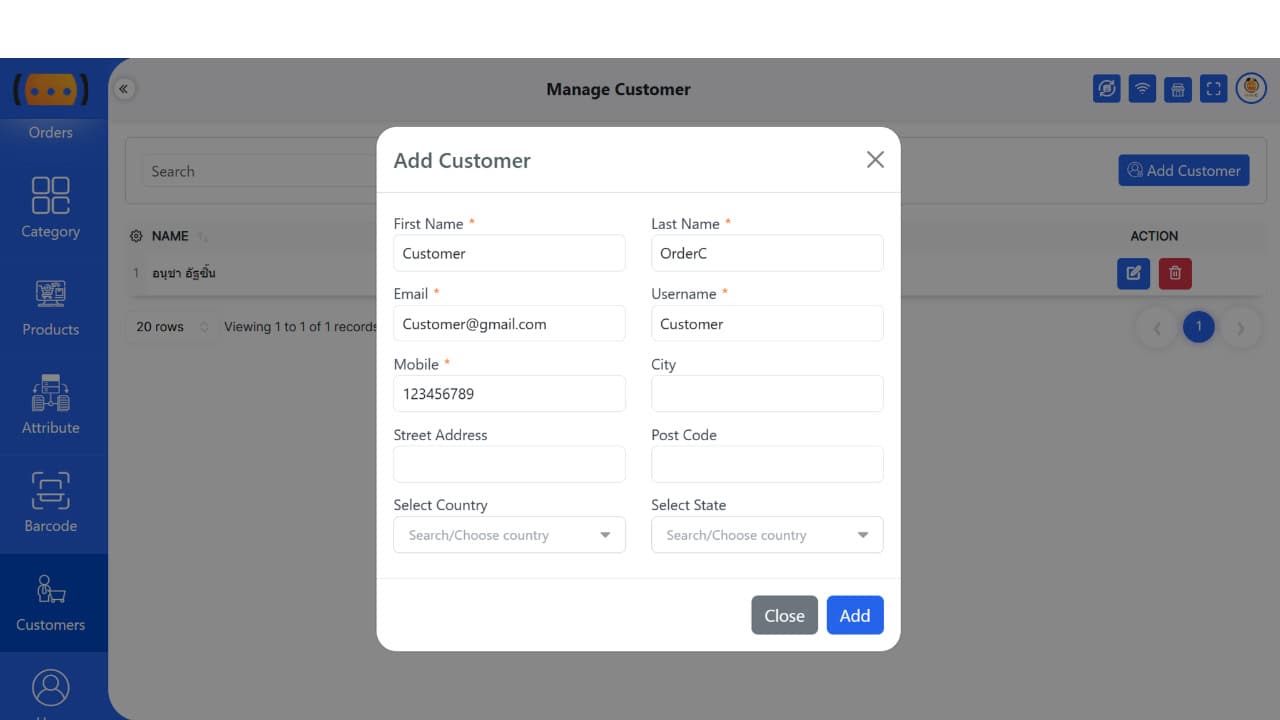Toggle fullscreen mode icon
This screenshot has width=1280, height=720.
click(x=1213, y=89)
